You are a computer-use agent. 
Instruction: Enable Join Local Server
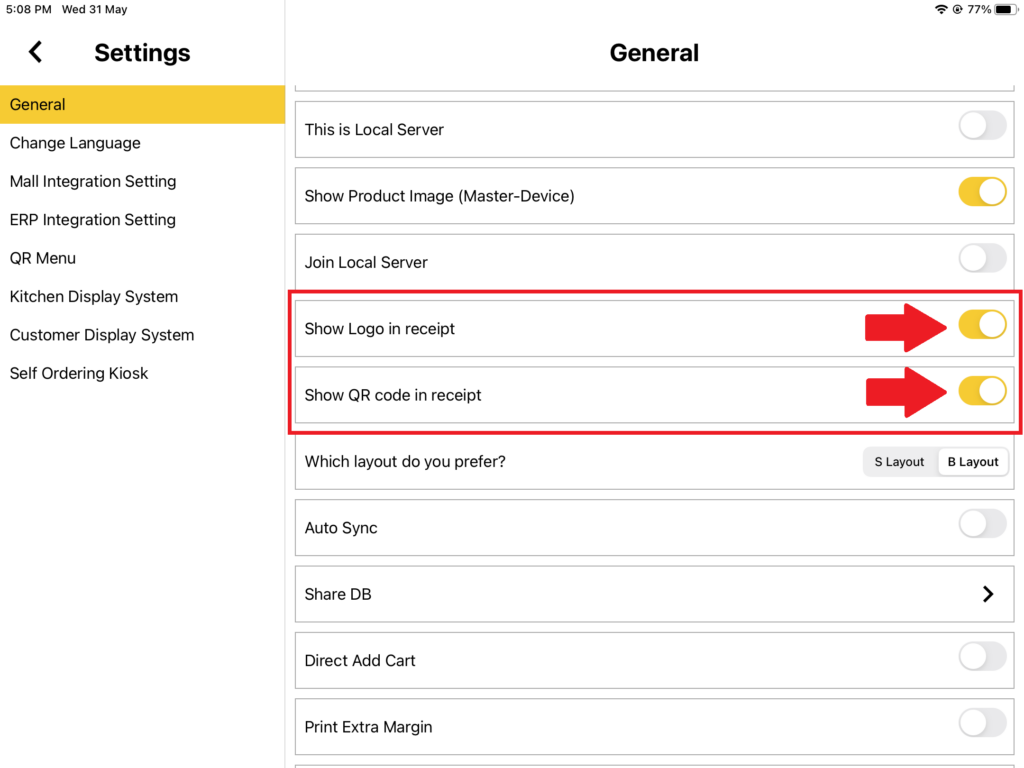pyautogui.click(x=982, y=258)
